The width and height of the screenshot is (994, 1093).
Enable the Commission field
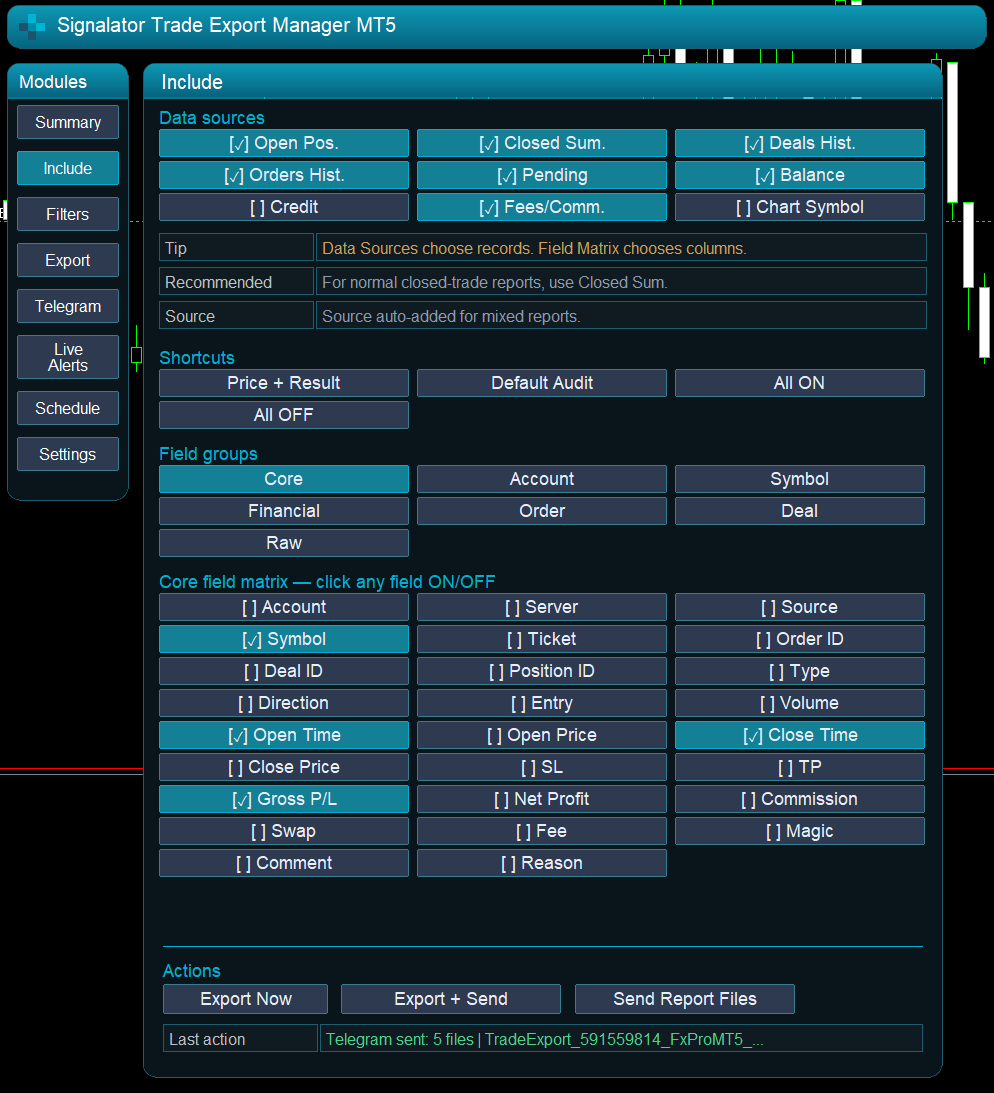800,800
